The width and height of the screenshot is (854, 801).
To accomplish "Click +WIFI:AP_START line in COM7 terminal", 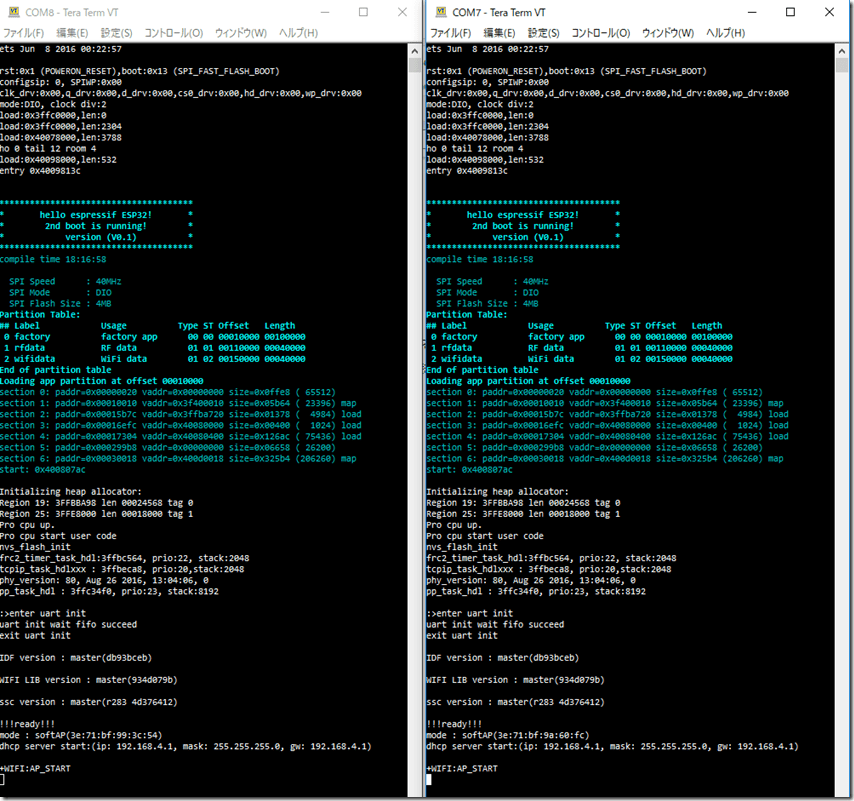I will pos(462,768).
